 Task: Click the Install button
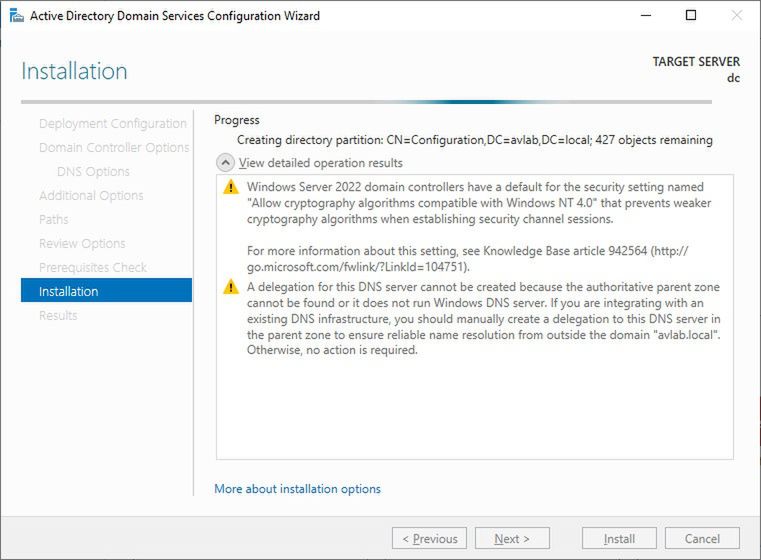[x=619, y=538]
